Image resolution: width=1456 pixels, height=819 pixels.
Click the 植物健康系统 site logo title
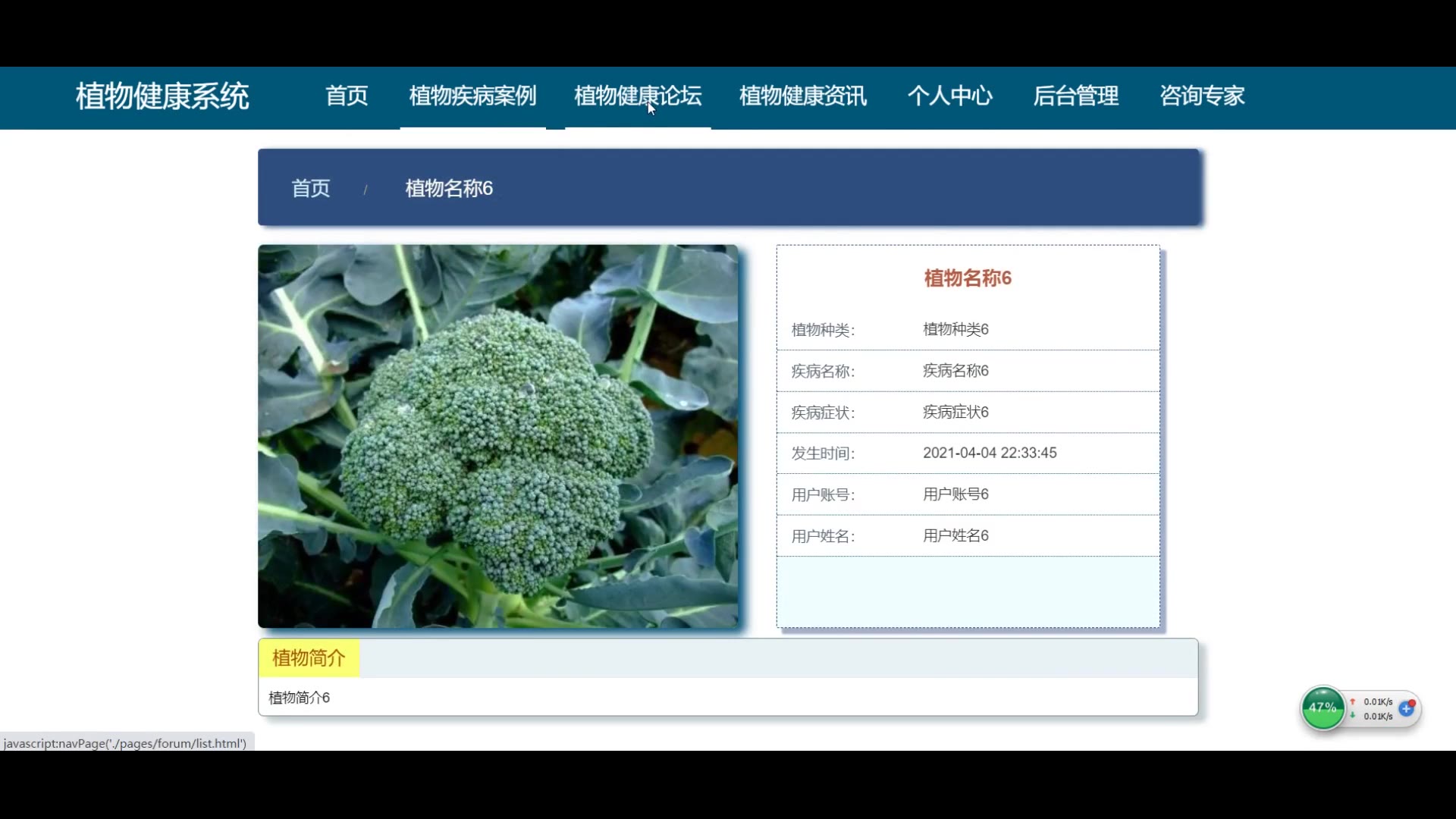pos(162,97)
